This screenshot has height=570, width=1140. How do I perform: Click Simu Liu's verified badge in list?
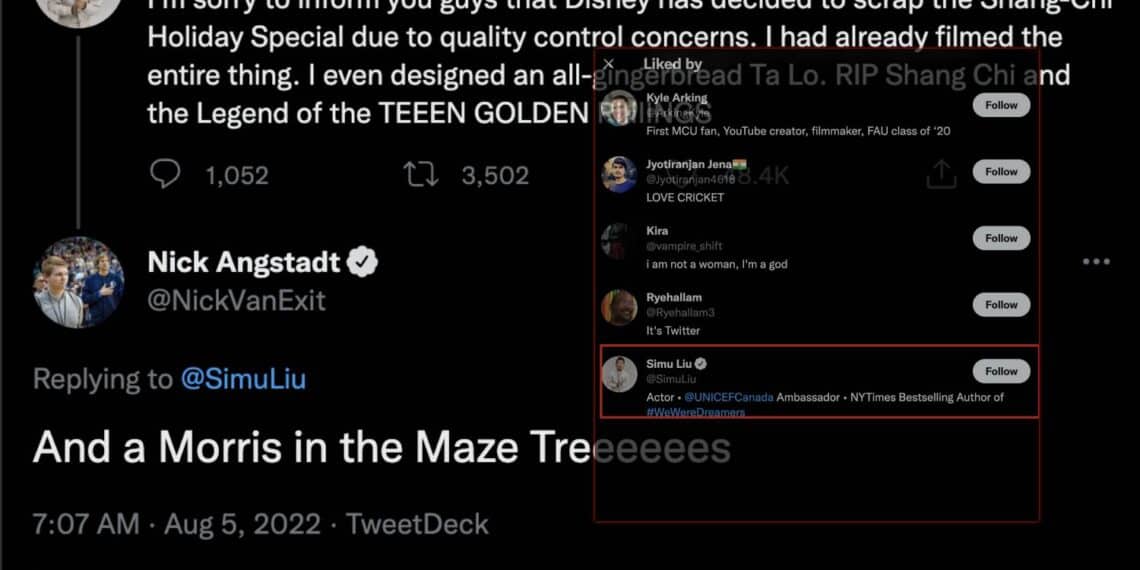(702, 363)
